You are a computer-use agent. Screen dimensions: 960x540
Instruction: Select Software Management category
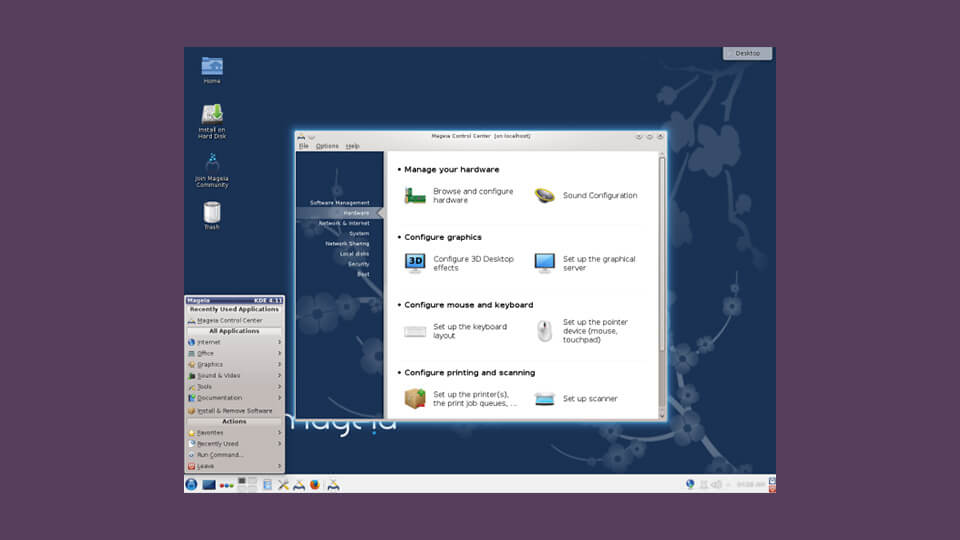coord(340,203)
